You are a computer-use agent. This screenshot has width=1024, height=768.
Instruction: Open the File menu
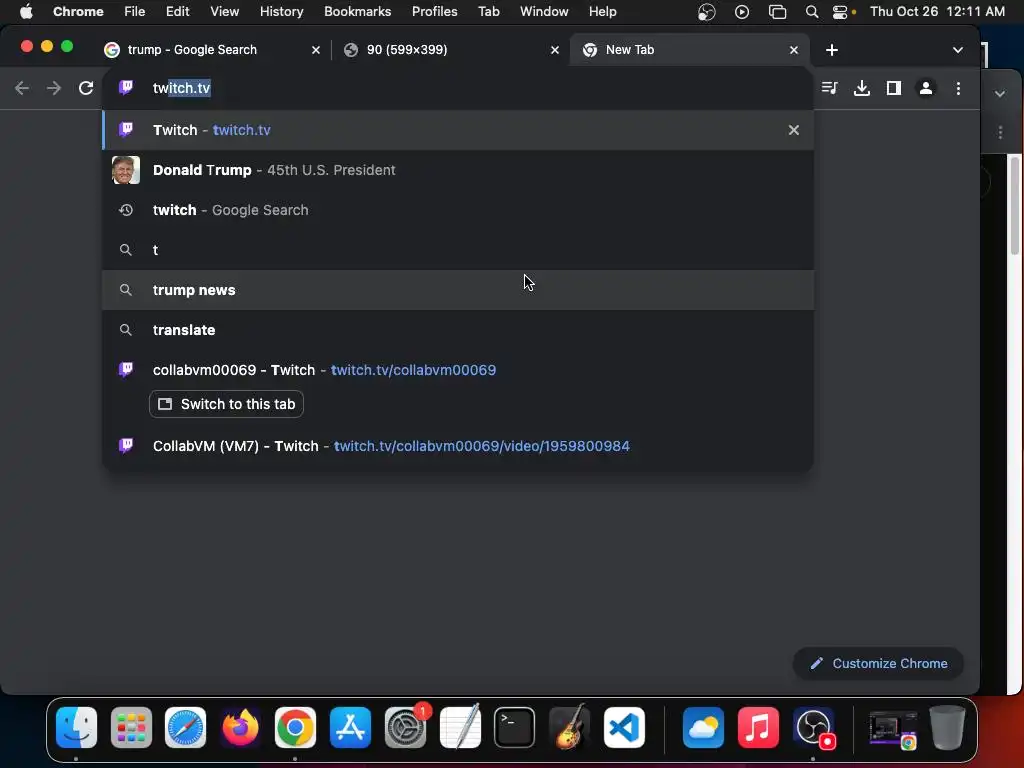[135, 12]
